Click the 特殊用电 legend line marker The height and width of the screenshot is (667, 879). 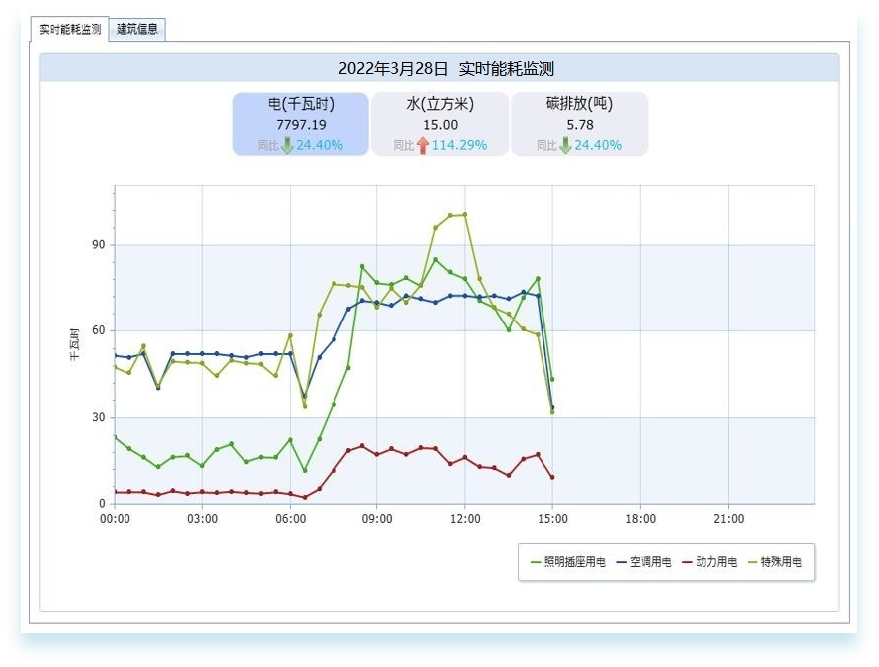tap(755, 563)
